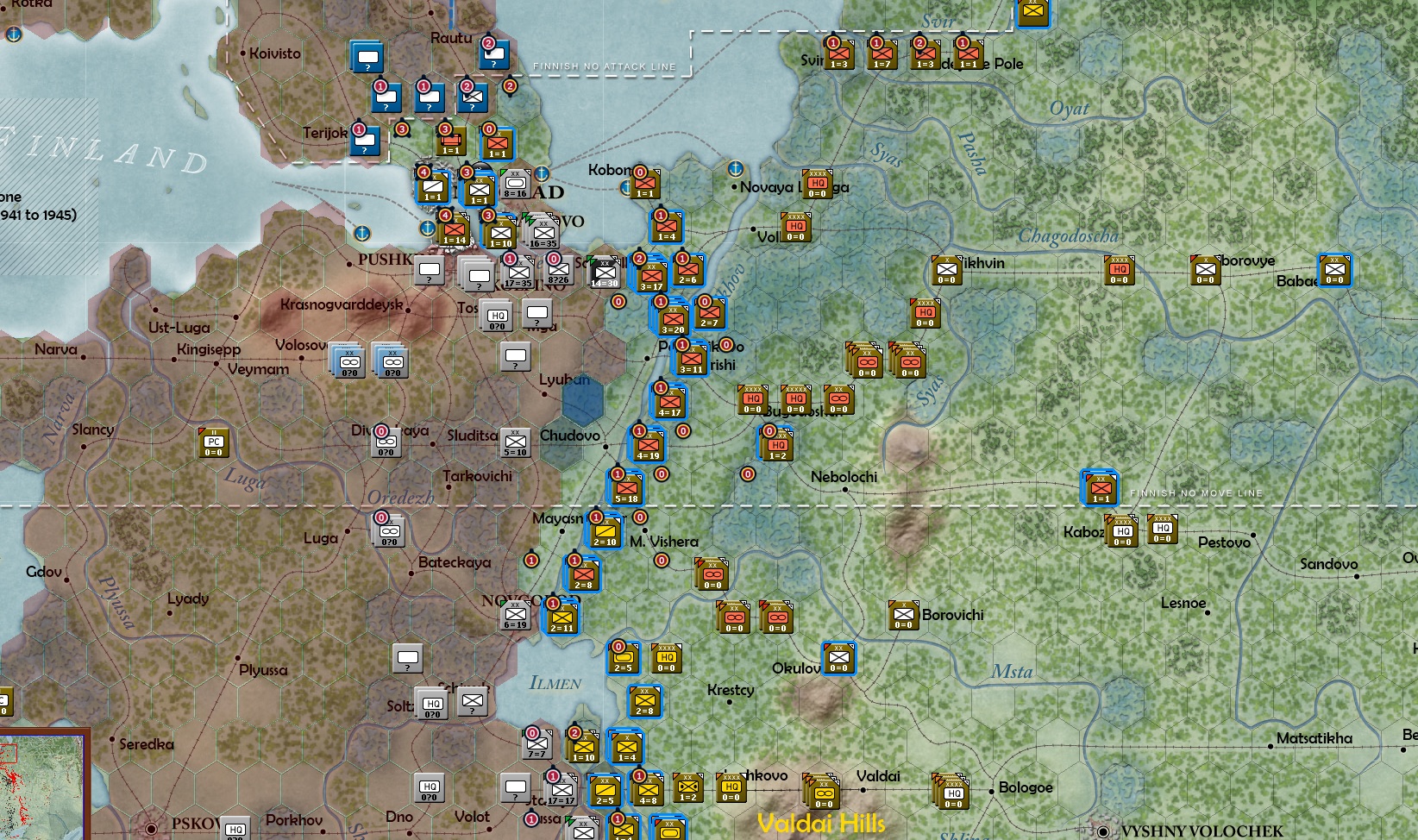The height and width of the screenshot is (840, 1418).
Task: Click the PC 0=0 counter near Slancy
Action: 213,442
